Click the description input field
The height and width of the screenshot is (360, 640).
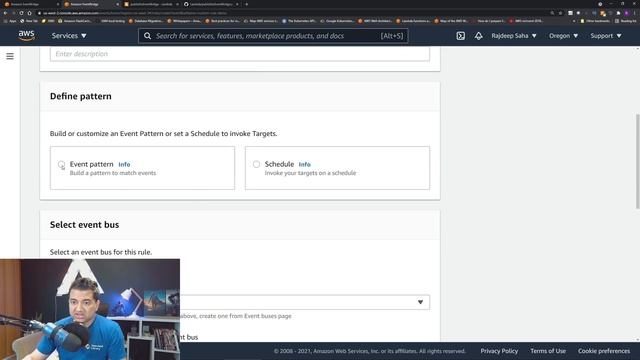coord(240,54)
